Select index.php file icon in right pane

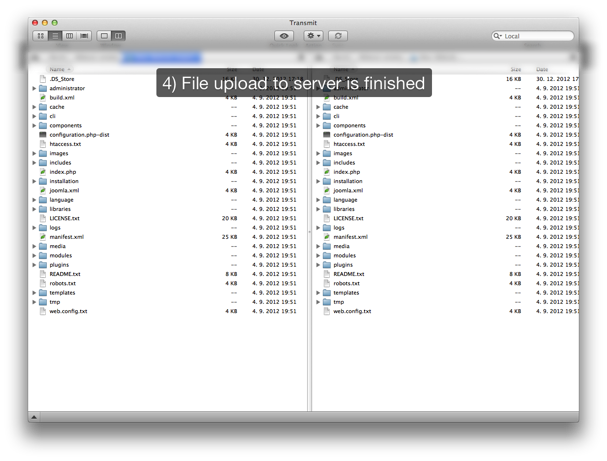point(327,172)
